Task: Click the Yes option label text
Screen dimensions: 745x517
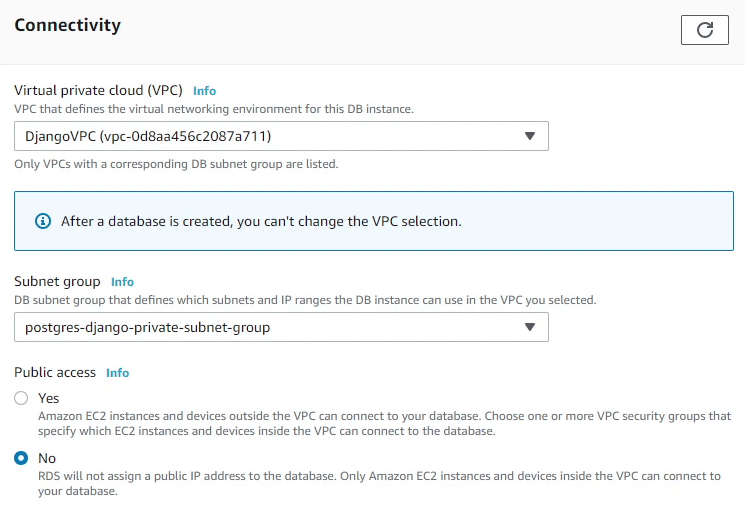Action: point(48,398)
